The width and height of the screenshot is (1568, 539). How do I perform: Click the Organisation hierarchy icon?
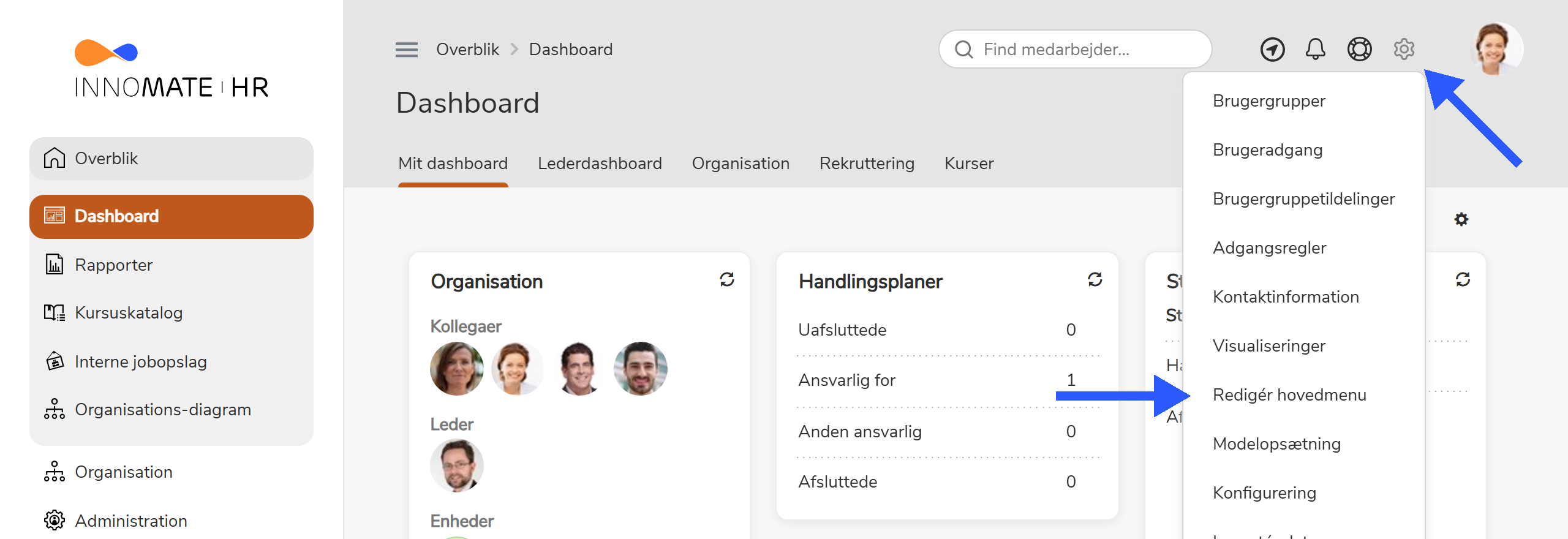(55, 472)
